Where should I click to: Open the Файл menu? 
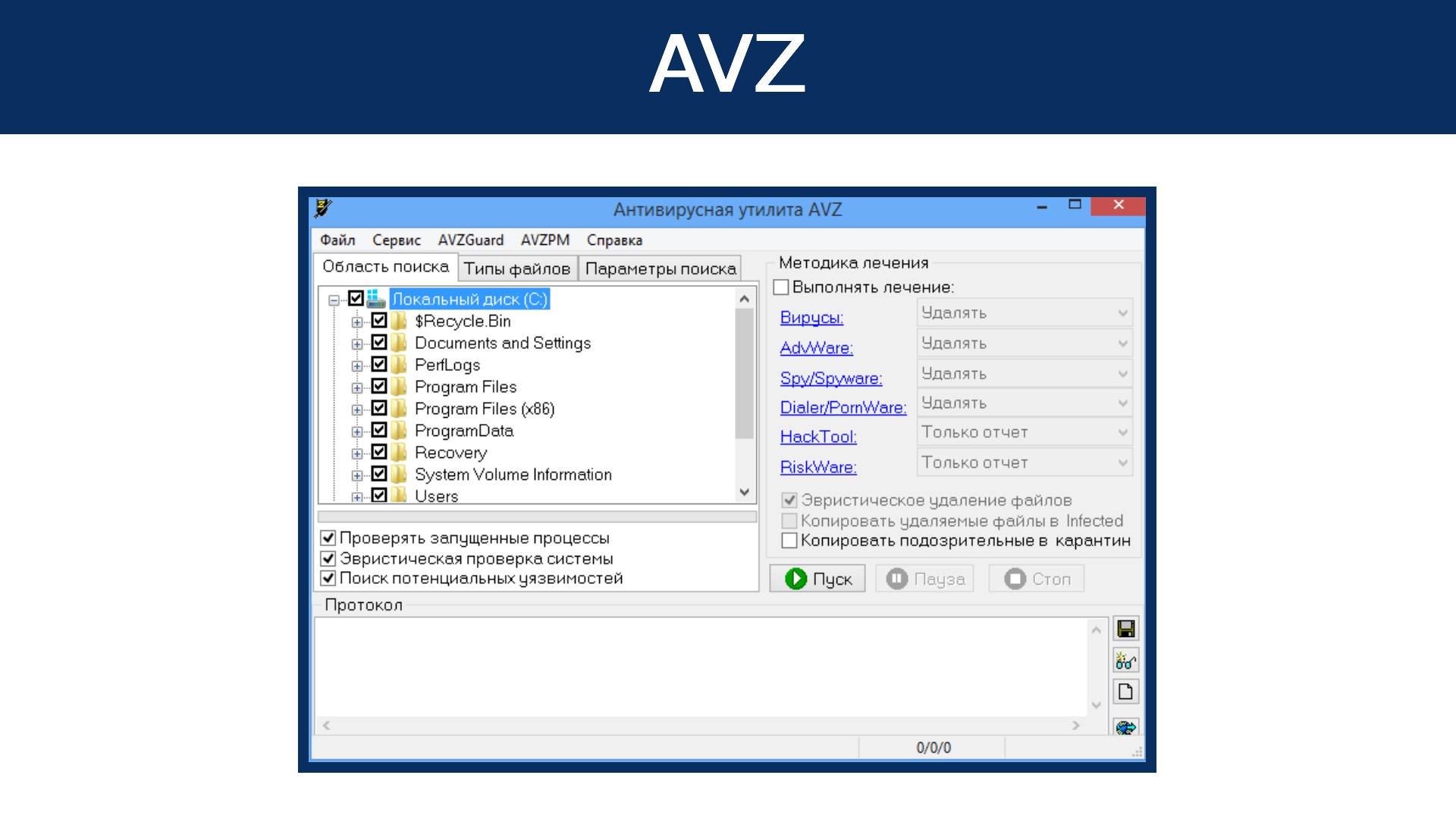[x=337, y=240]
